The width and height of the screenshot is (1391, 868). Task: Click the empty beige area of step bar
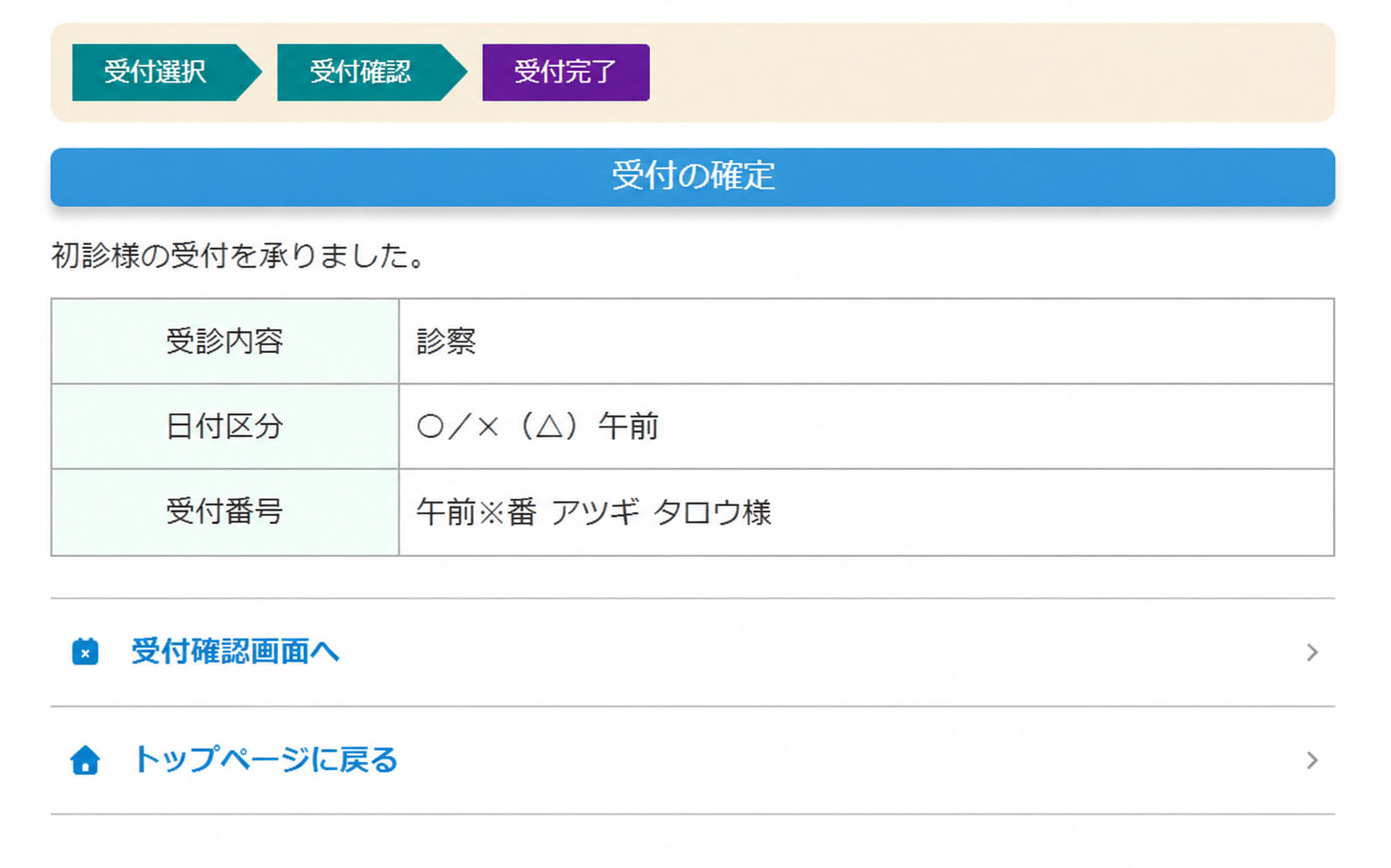tap(990, 72)
